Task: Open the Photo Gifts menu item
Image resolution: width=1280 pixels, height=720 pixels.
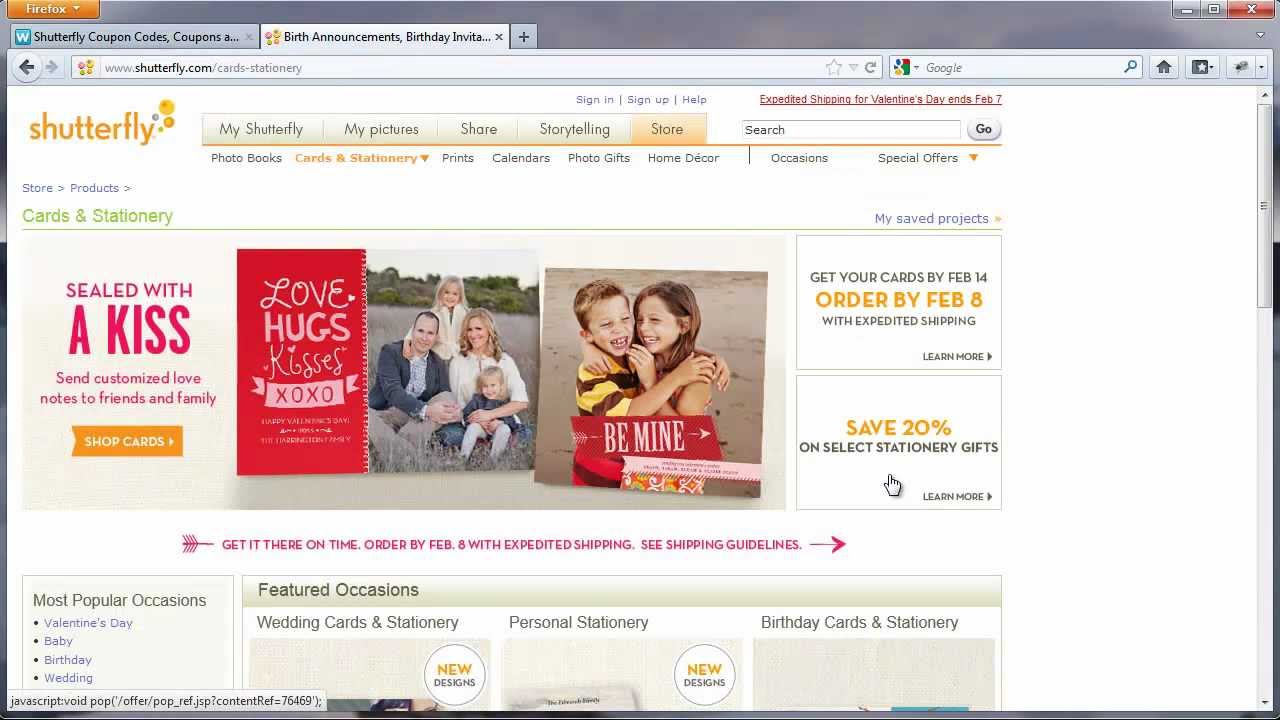Action: 599,158
